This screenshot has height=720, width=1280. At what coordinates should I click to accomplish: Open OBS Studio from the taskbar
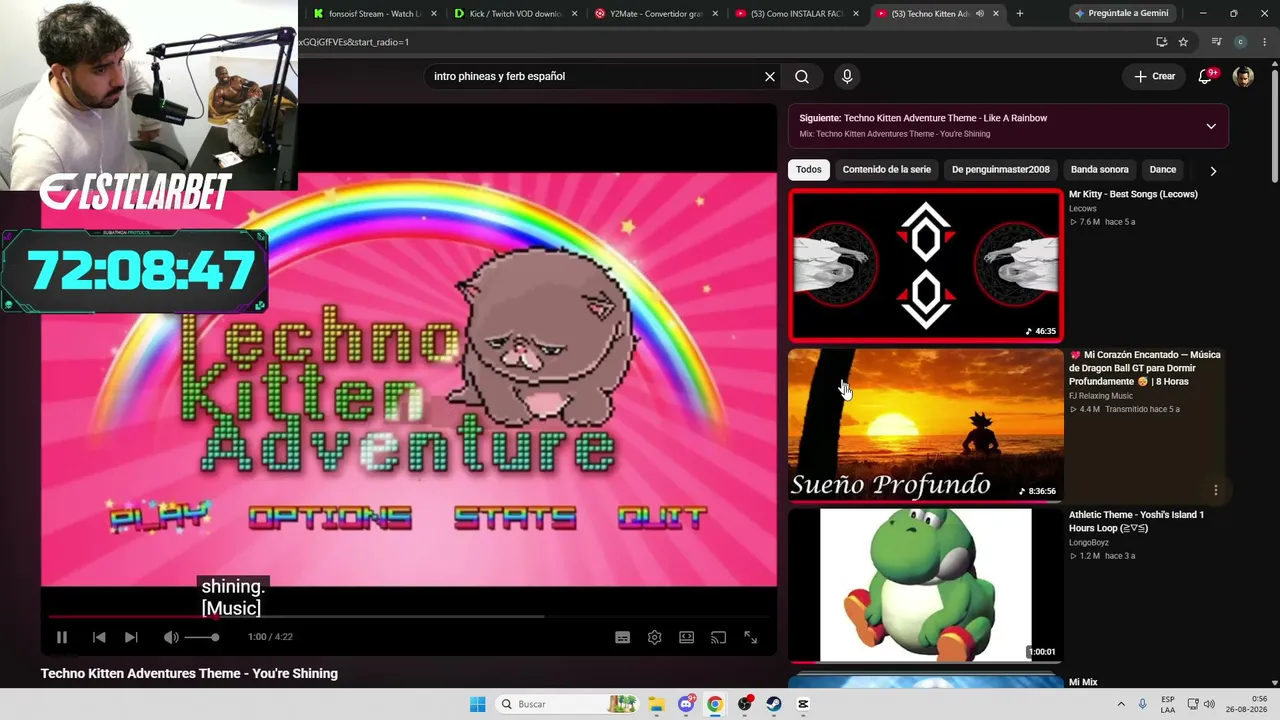click(745, 704)
